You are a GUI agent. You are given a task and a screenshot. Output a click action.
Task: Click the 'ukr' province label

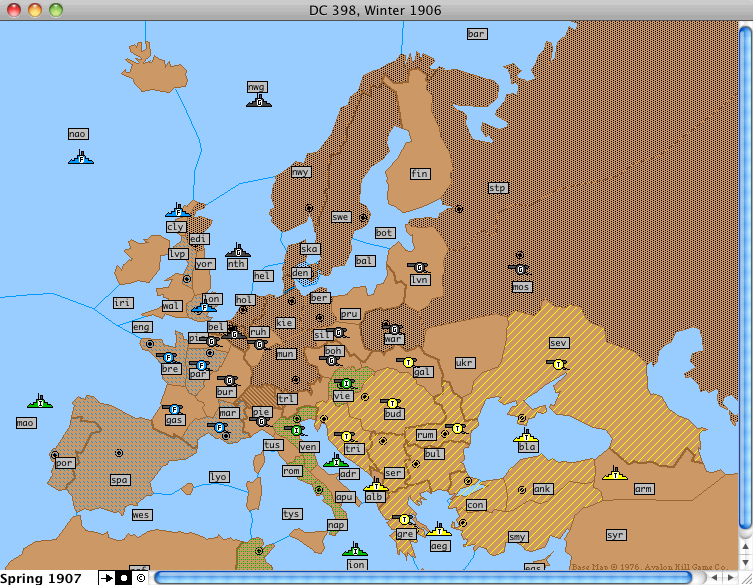[x=464, y=363]
